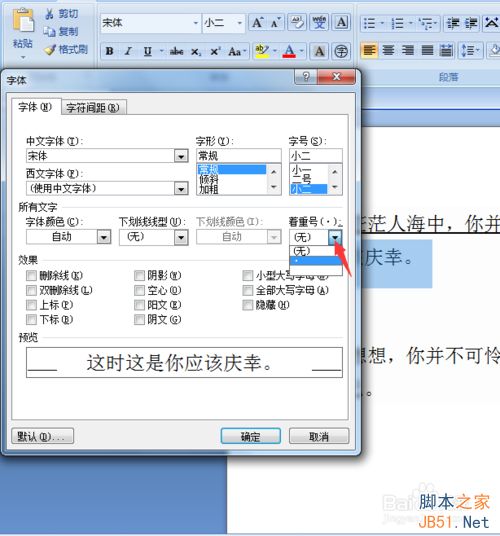Switch to the 字符间距 tab

93,108
